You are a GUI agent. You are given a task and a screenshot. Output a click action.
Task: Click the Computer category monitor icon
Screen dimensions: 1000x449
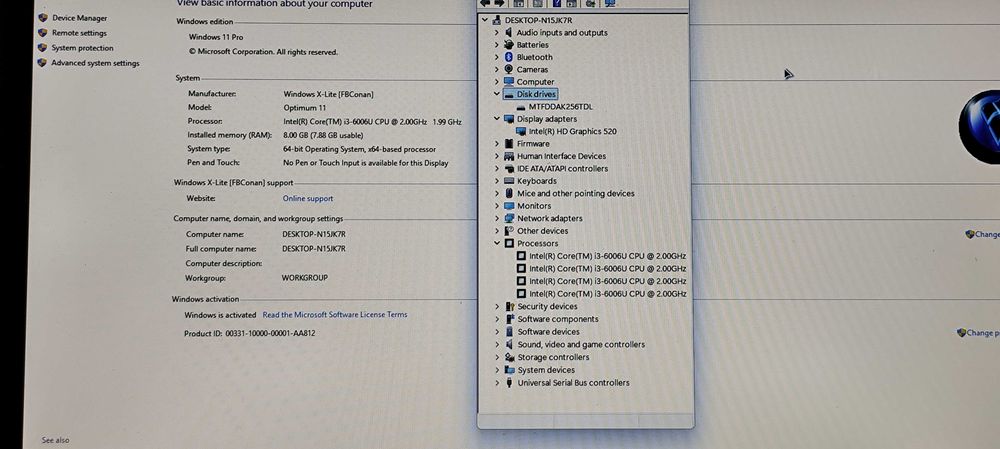pyautogui.click(x=508, y=82)
